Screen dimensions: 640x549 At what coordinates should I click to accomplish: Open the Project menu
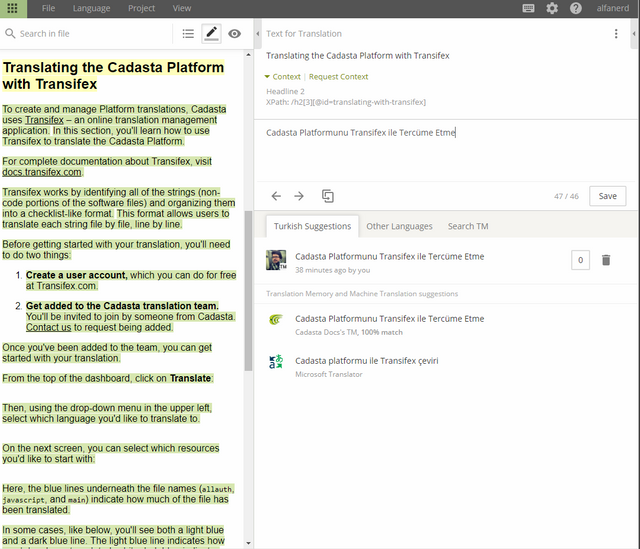click(x=141, y=8)
